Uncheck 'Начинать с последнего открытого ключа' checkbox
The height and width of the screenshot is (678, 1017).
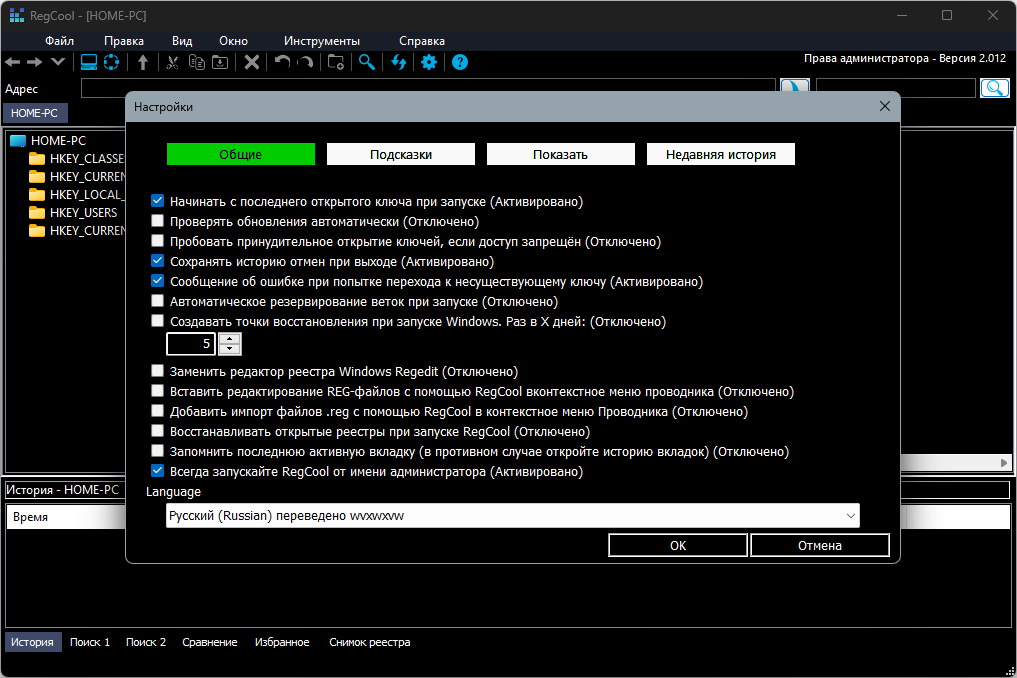click(158, 200)
